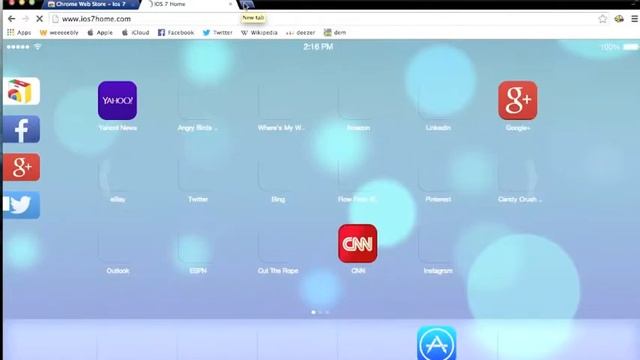Click the Twitter sidebar share icon

21,205
